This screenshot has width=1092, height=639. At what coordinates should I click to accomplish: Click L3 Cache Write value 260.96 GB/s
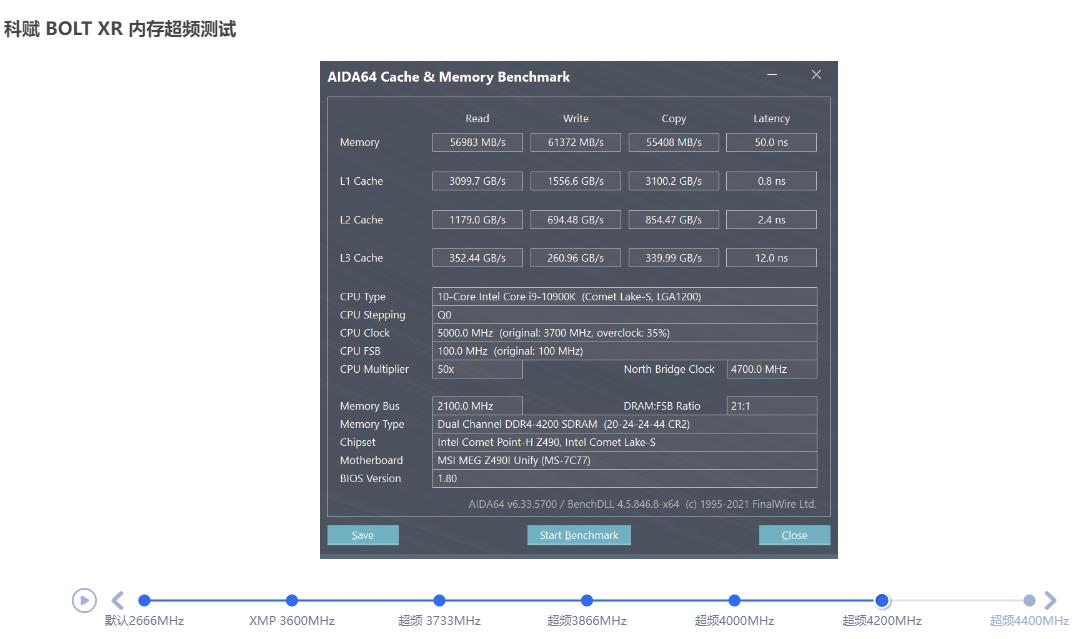click(x=575, y=258)
